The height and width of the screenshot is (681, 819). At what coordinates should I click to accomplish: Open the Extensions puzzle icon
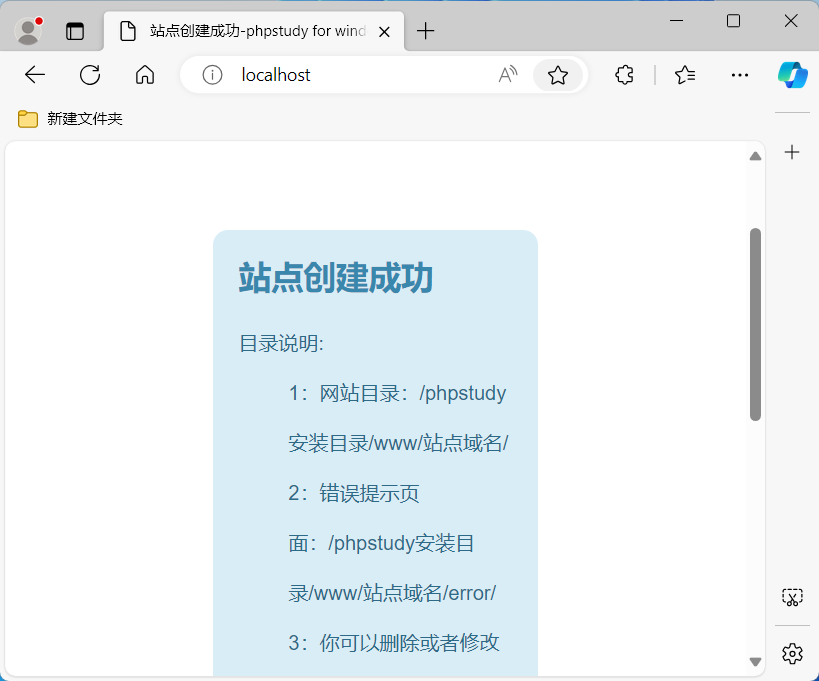coord(624,75)
